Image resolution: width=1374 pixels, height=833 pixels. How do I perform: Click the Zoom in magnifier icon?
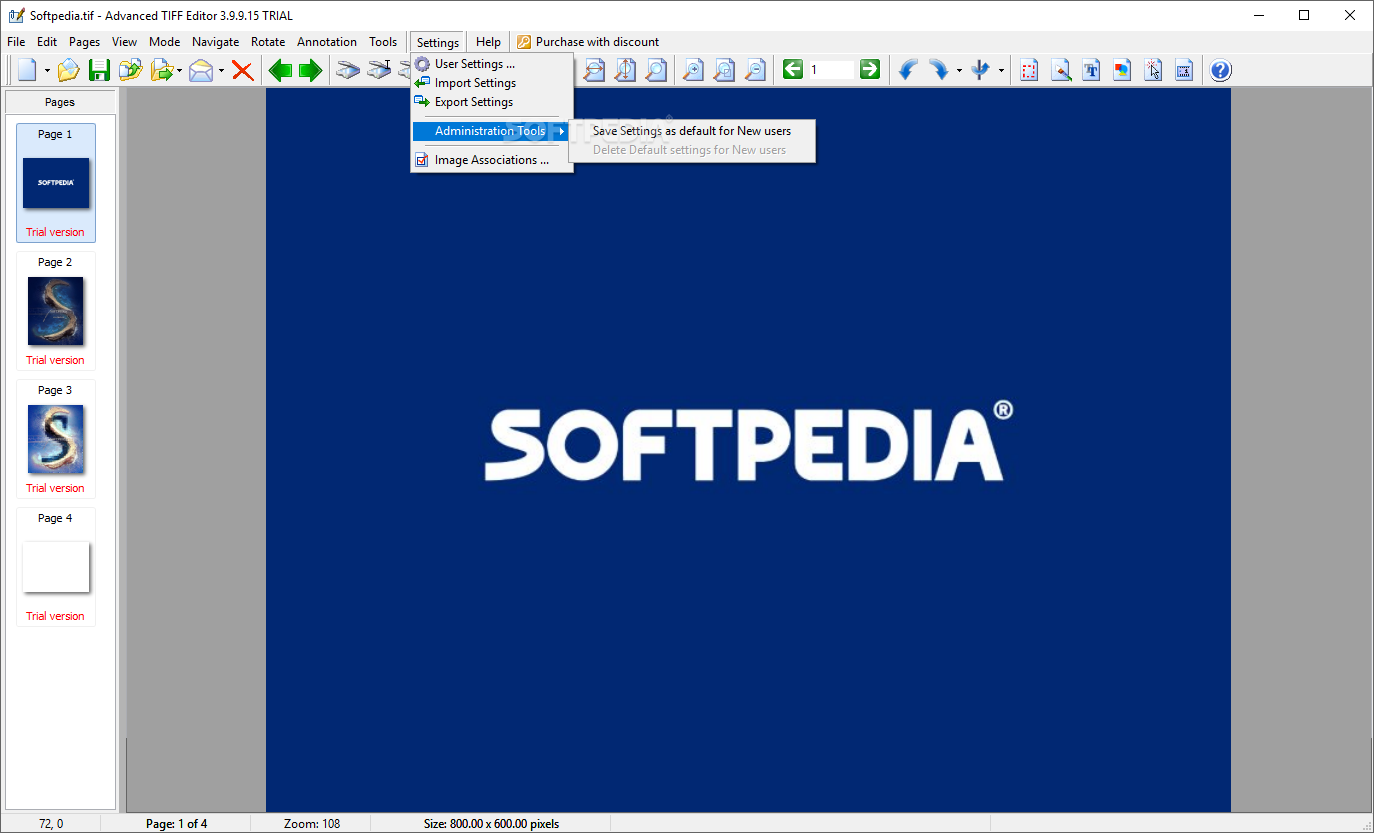692,70
